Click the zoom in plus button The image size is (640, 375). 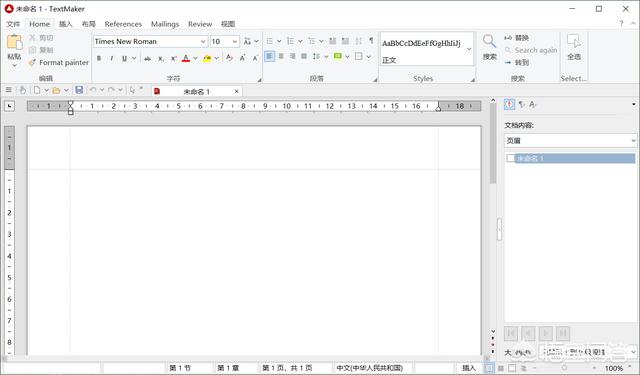(594, 368)
